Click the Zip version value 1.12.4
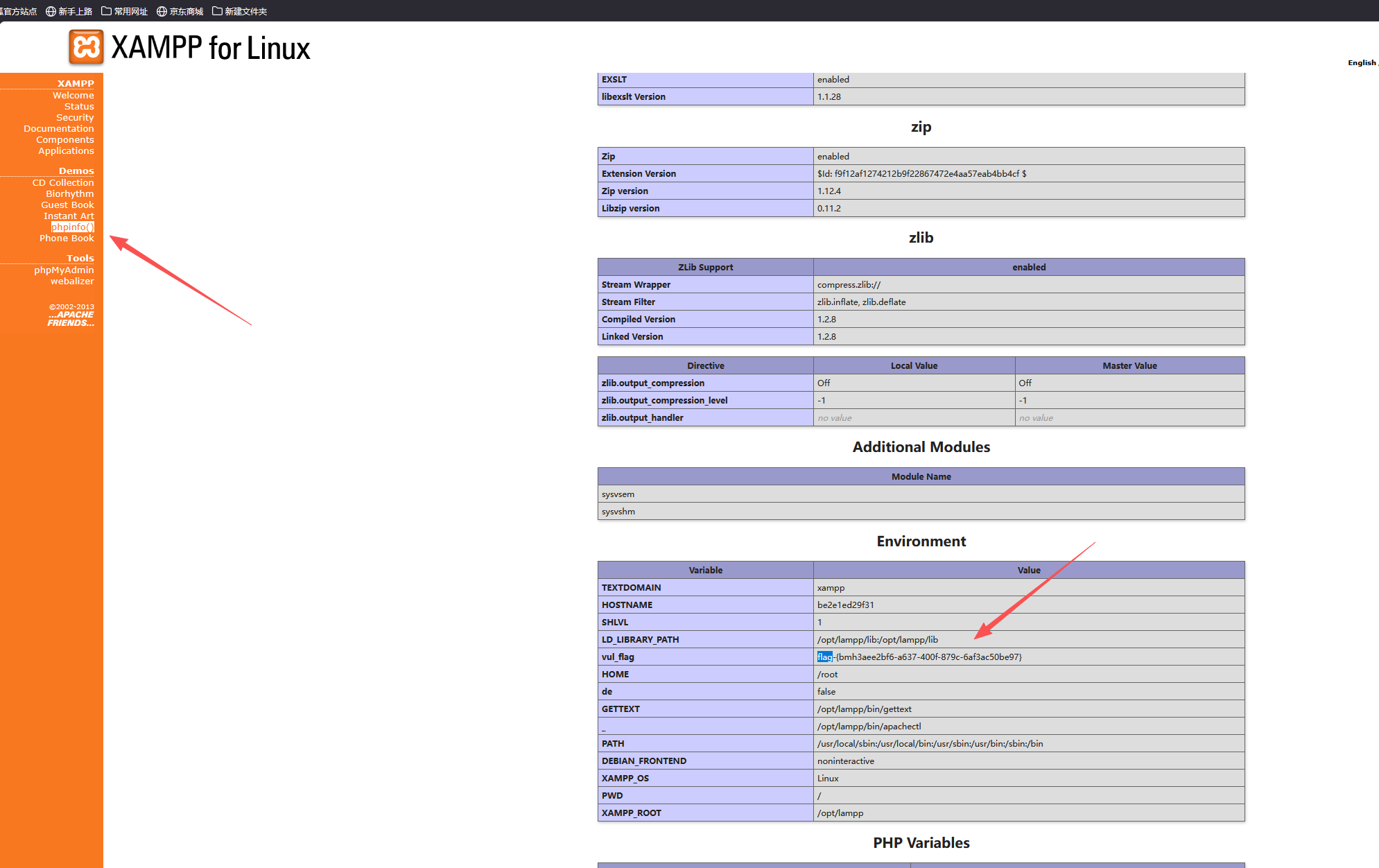The height and width of the screenshot is (868, 1379). 829,191
